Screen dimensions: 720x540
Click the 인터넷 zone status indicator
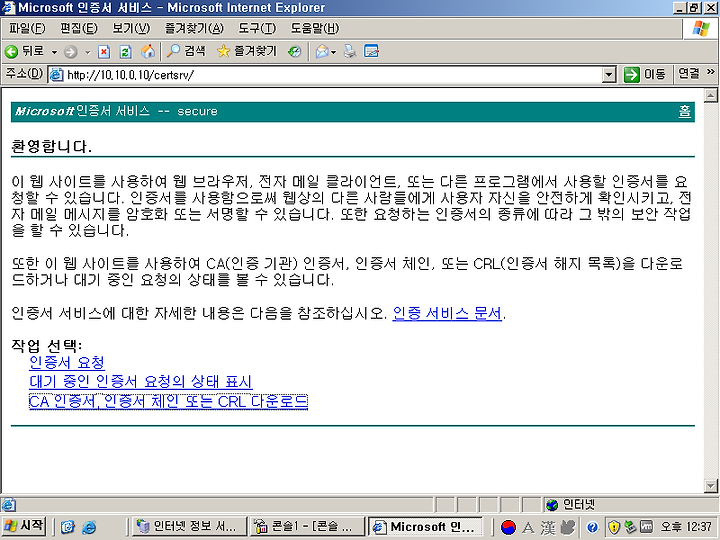(570, 505)
